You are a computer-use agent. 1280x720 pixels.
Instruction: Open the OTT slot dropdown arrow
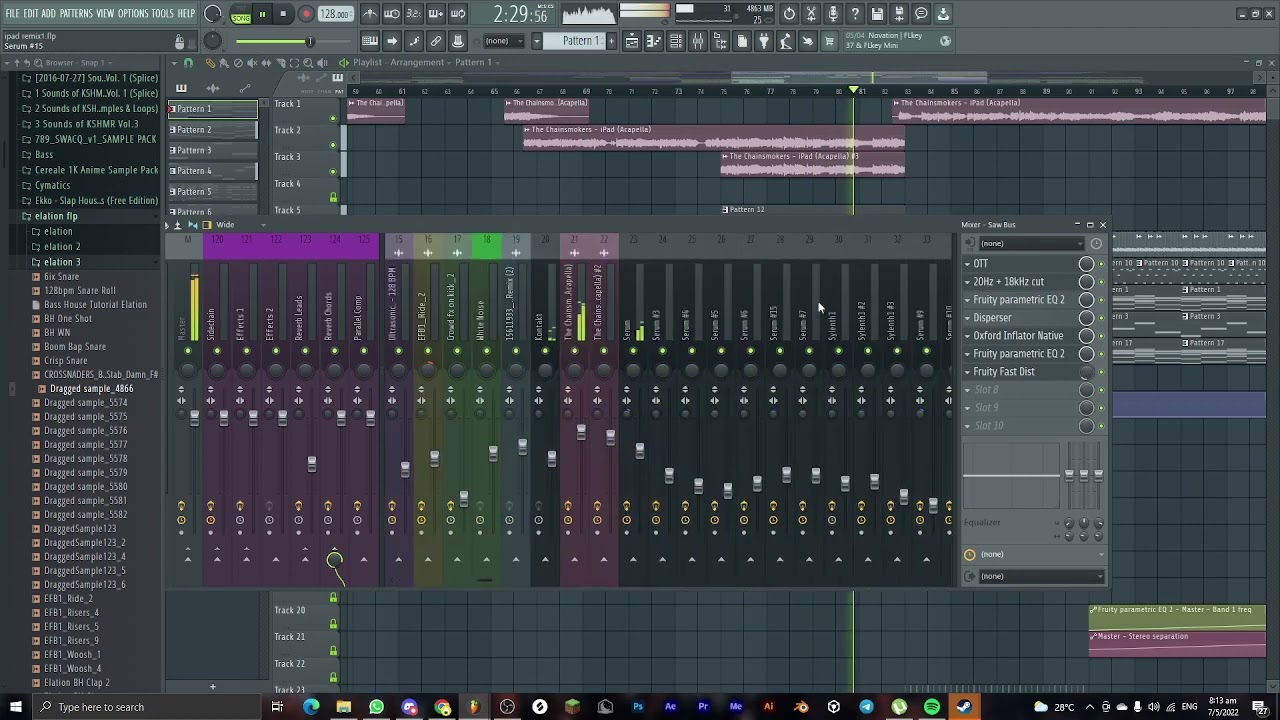click(967, 264)
